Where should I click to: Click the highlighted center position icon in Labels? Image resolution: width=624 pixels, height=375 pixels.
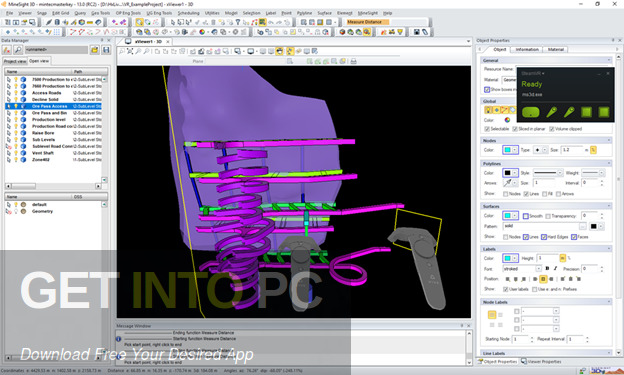click(x=543, y=279)
